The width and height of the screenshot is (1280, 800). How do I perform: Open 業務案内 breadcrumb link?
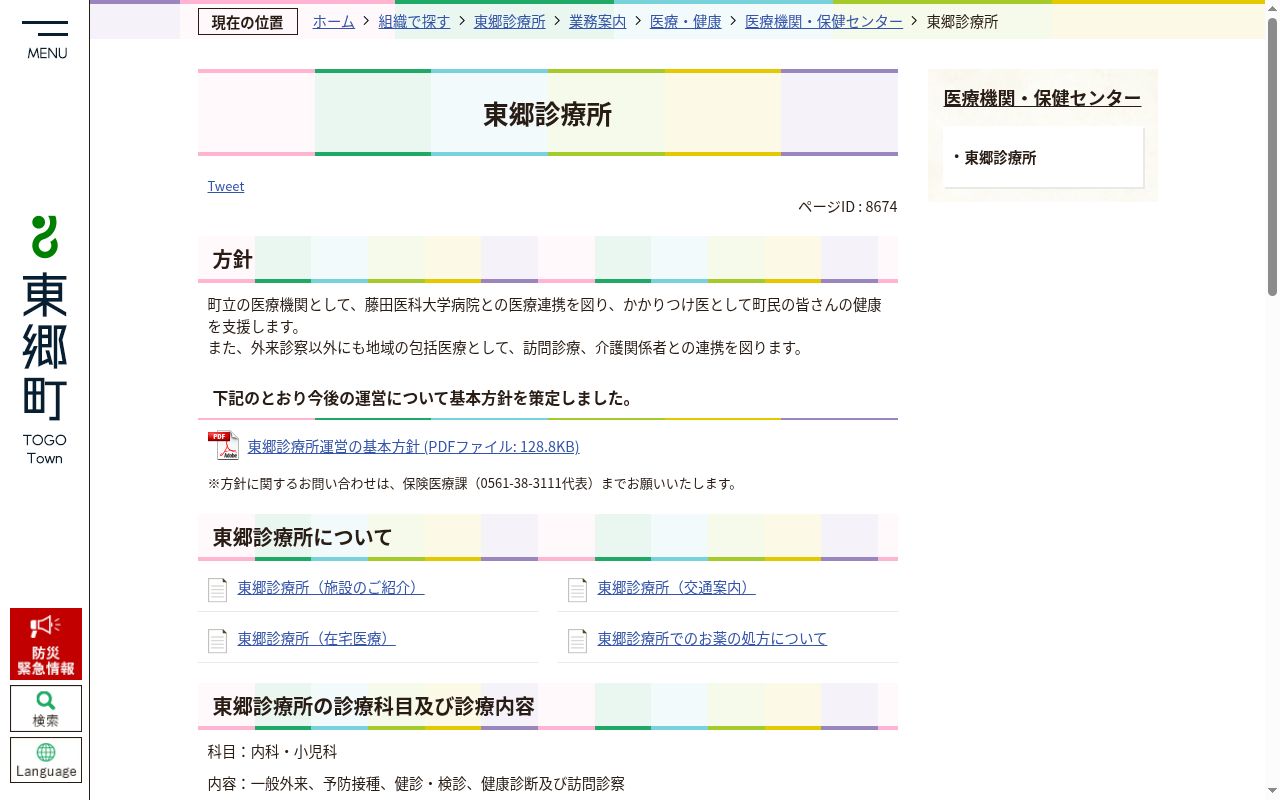point(598,21)
